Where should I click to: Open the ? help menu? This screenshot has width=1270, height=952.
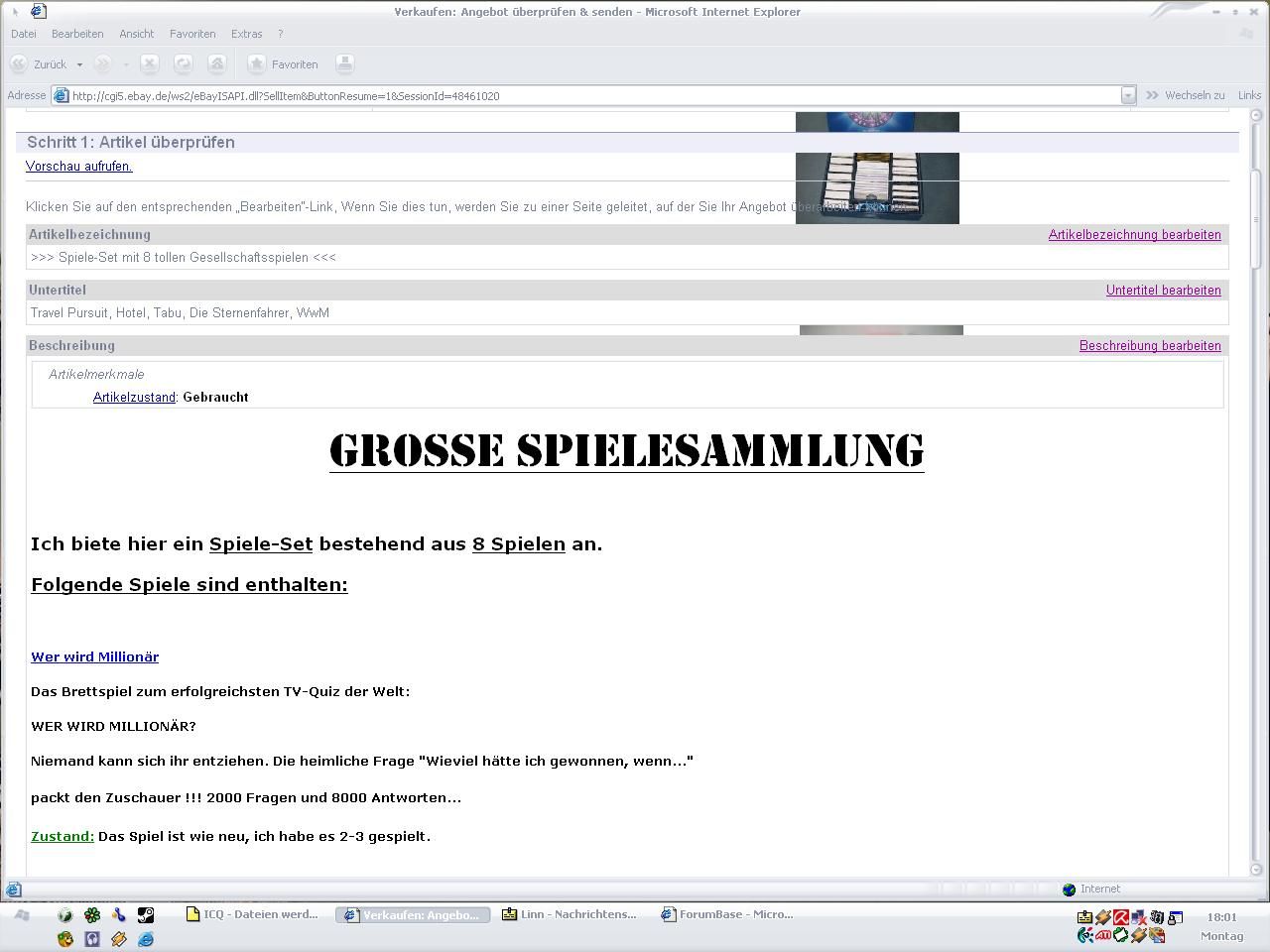[281, 34]
